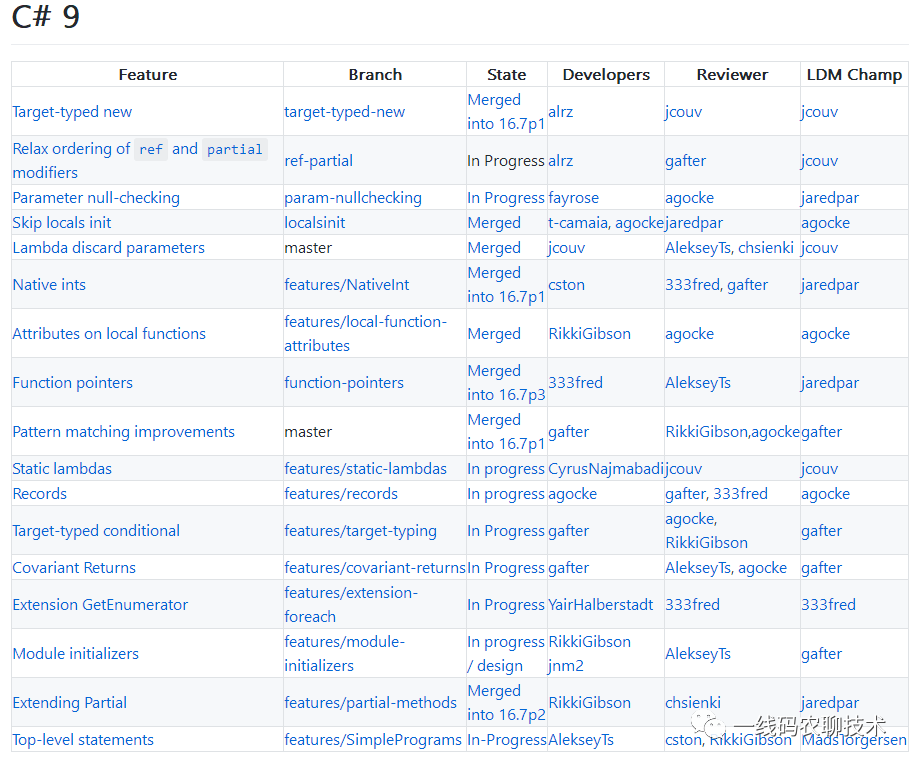The height and width of the screenshot is (766, 916).
Task: Click developer fayrose link
Action: click(573, 197)
